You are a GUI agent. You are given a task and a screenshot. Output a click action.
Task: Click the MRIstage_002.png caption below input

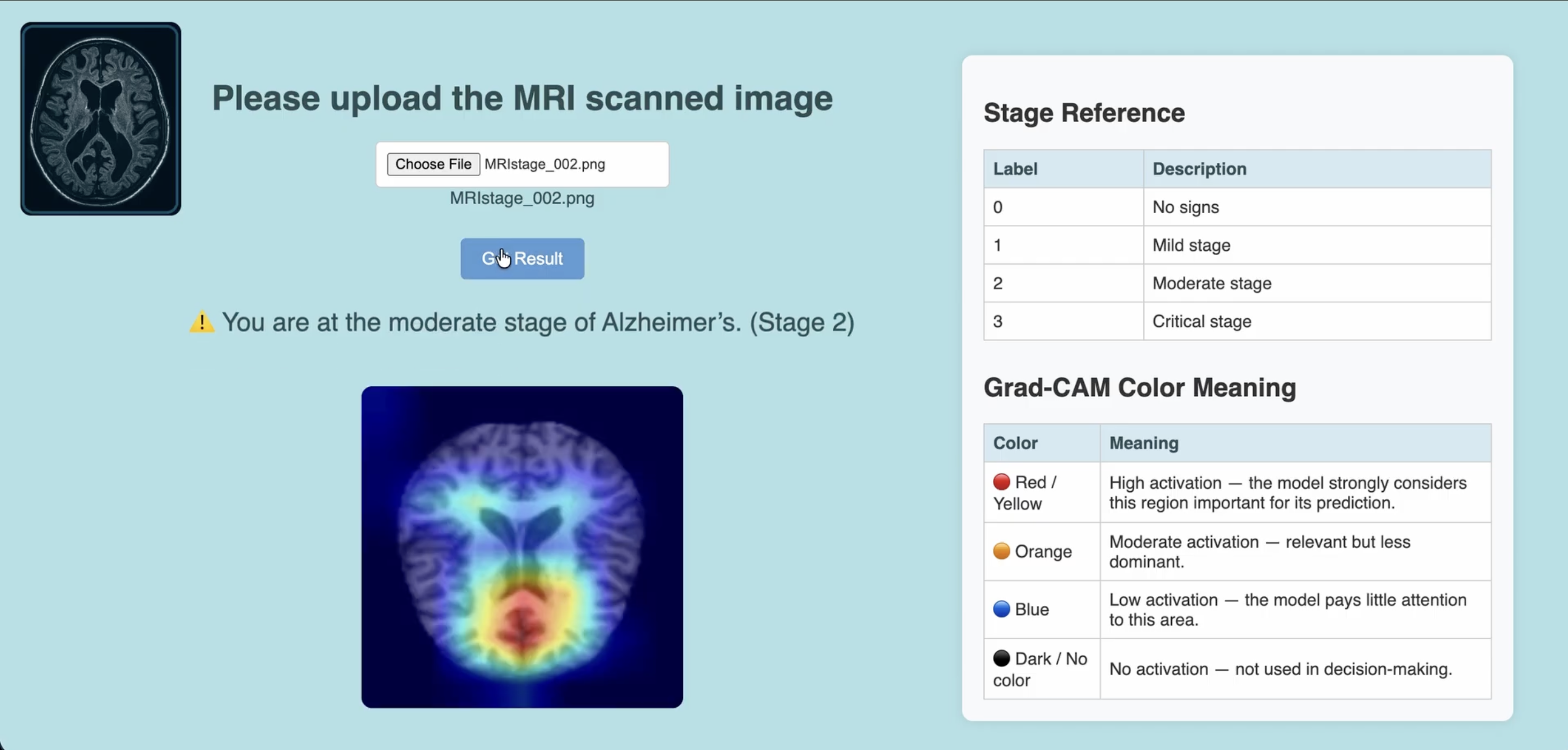[x=522, y=198]
